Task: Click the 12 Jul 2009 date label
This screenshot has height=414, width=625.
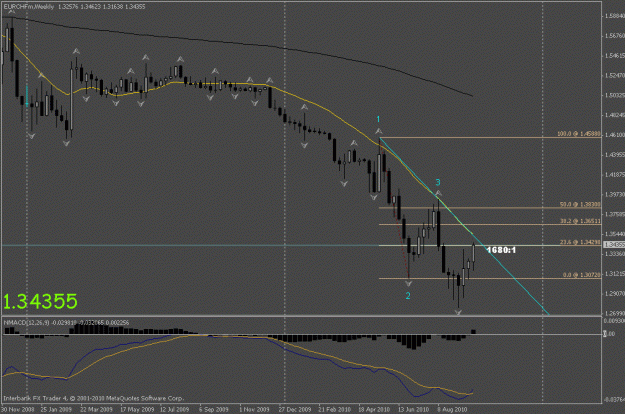Action: click(175, 409)
